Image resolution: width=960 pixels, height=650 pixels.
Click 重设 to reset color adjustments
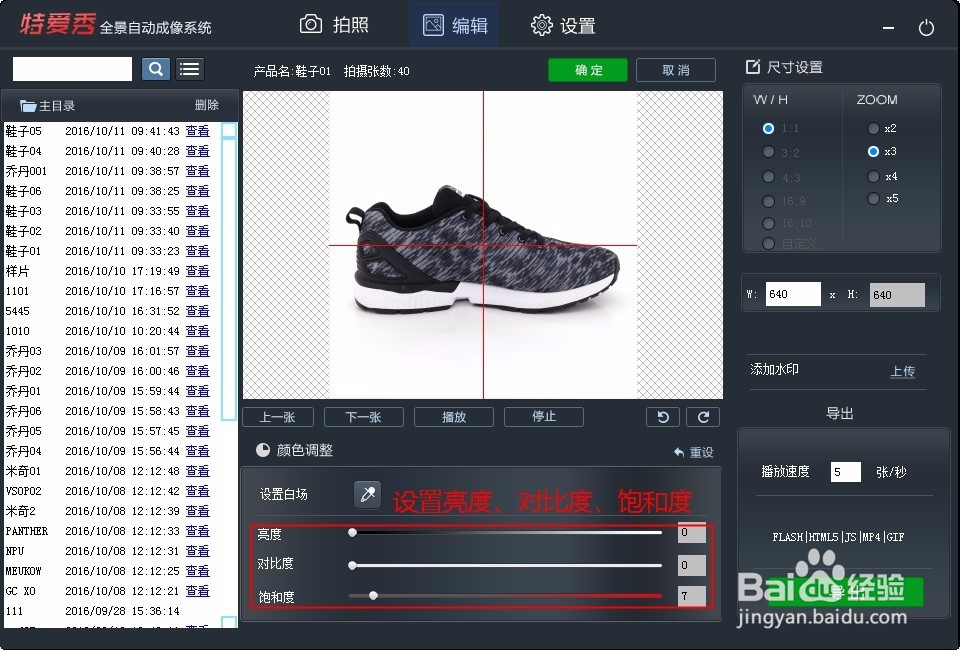click(x=694, y=452)
